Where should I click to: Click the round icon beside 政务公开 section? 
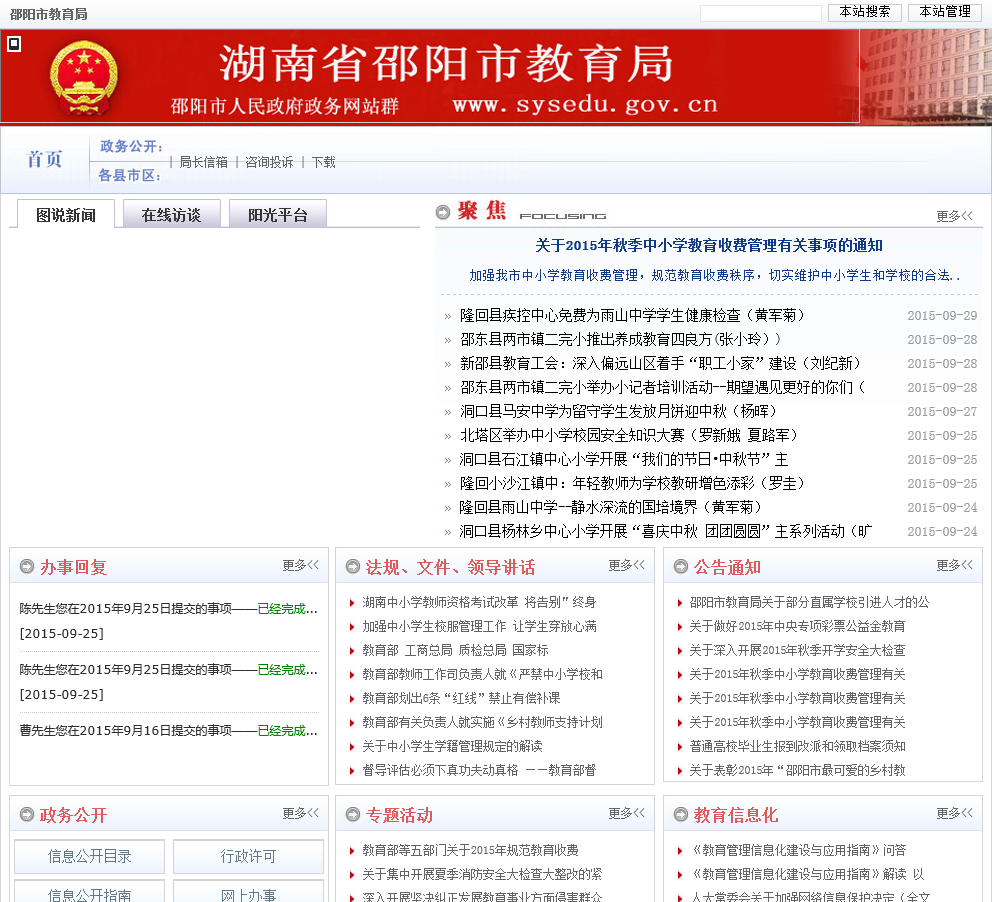tap(27, 814)
